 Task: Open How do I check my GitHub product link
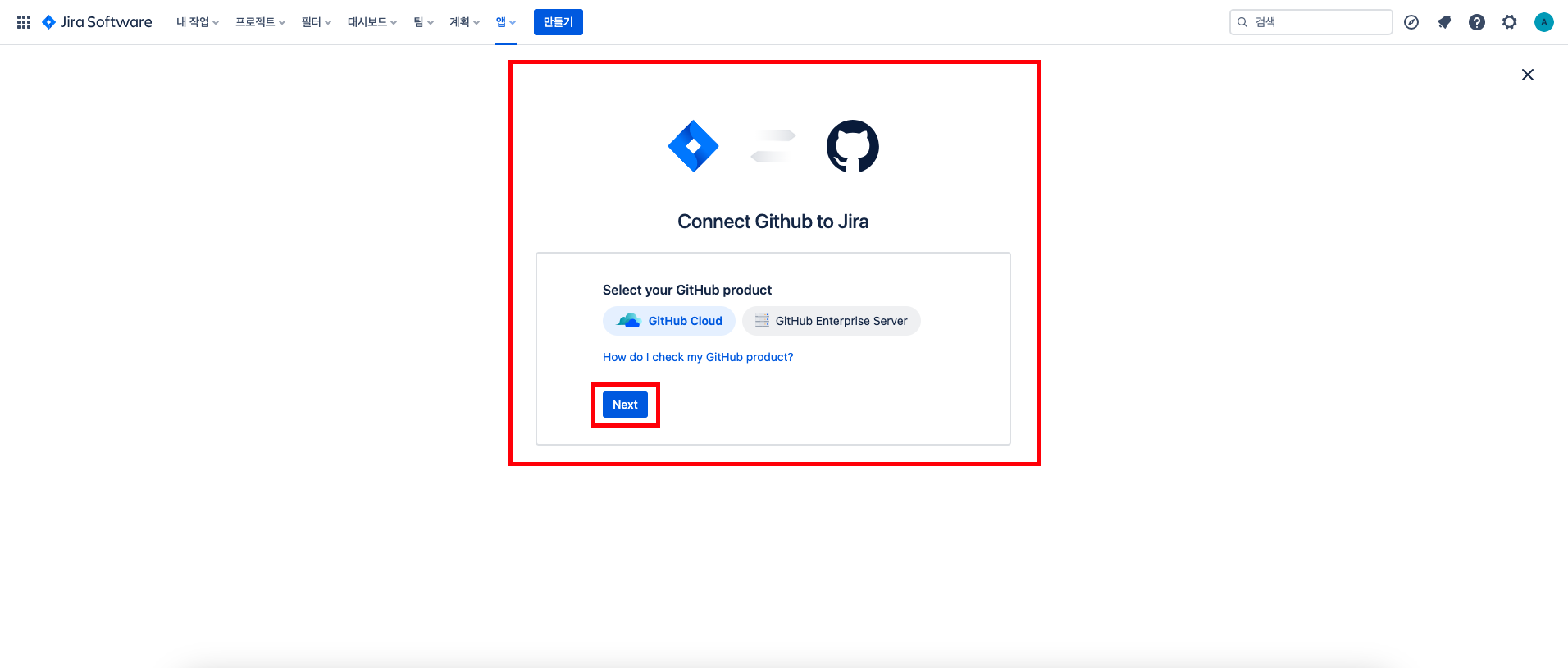[698, 357]
